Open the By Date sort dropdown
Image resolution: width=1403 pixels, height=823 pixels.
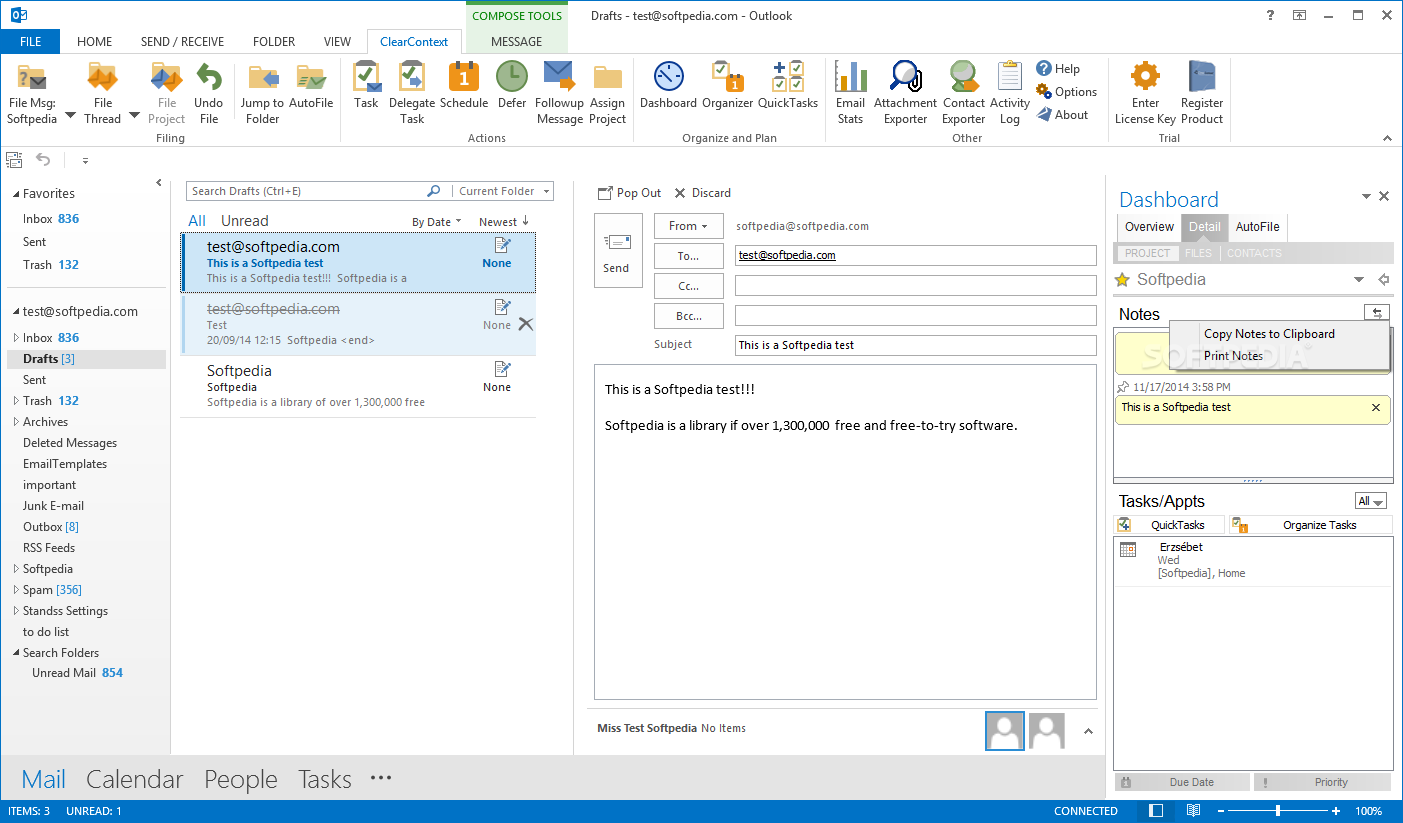pos(437,222)
